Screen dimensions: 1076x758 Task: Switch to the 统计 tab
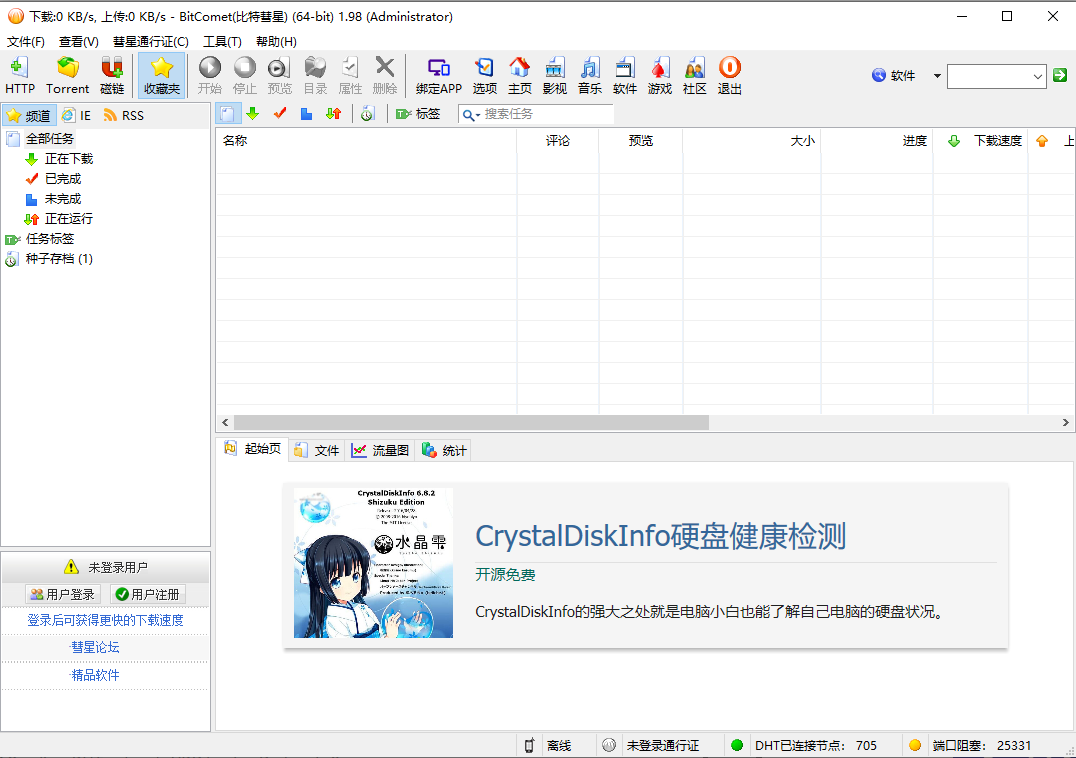tap(444, 450)
